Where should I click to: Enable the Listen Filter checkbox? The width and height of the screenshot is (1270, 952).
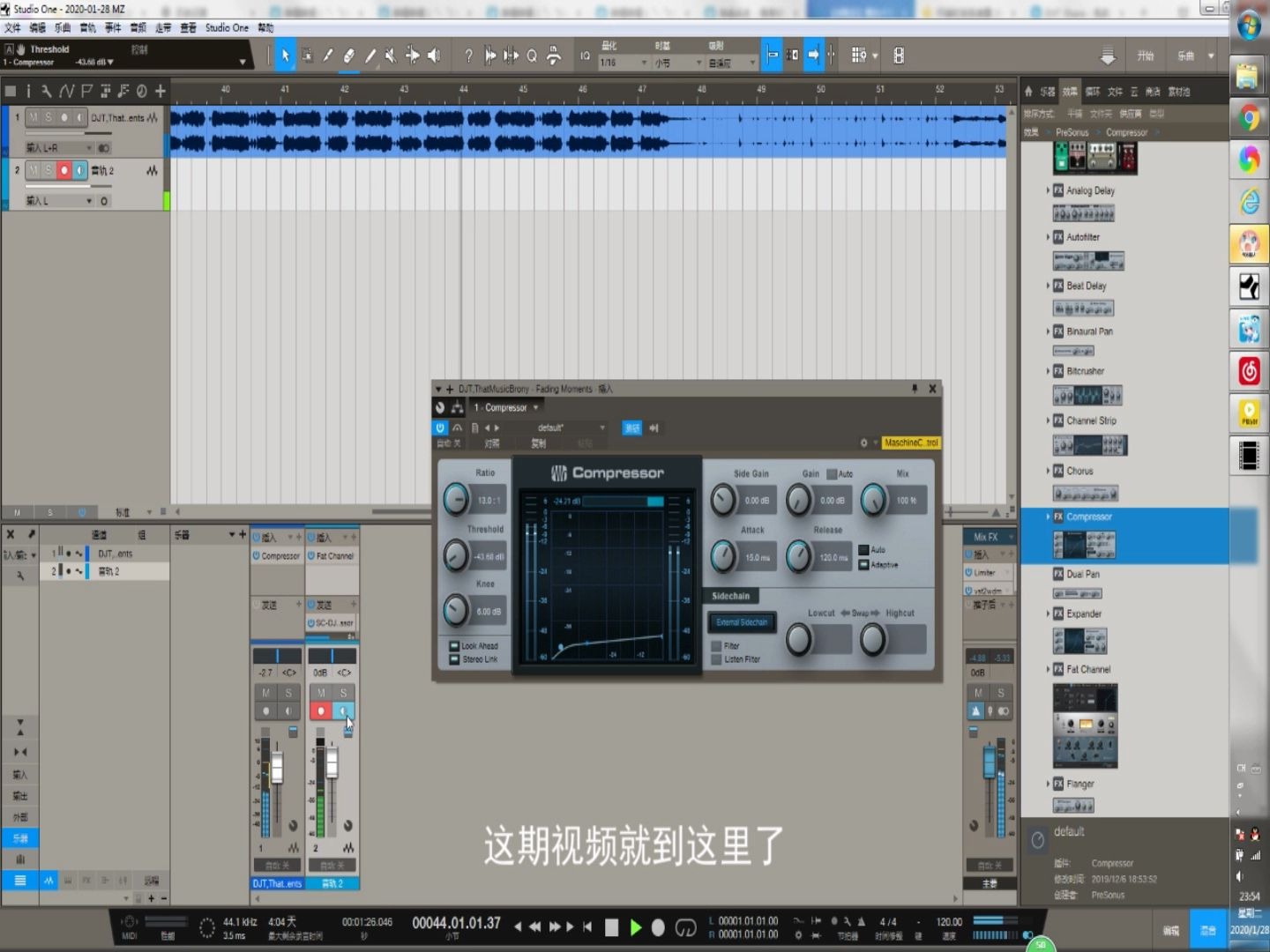pos(716,659)
